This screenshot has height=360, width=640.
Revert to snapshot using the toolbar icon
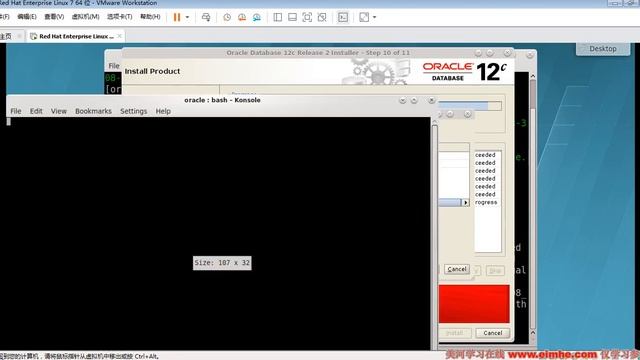pos(242,17)
